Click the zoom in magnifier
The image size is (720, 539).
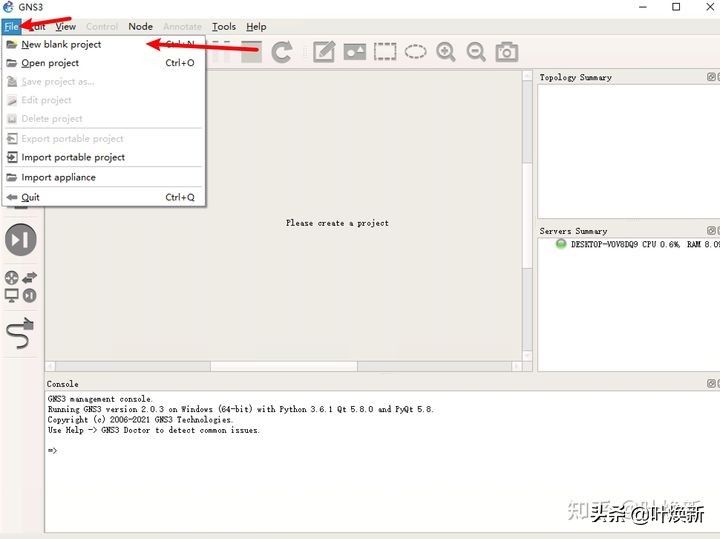(446, 52)
